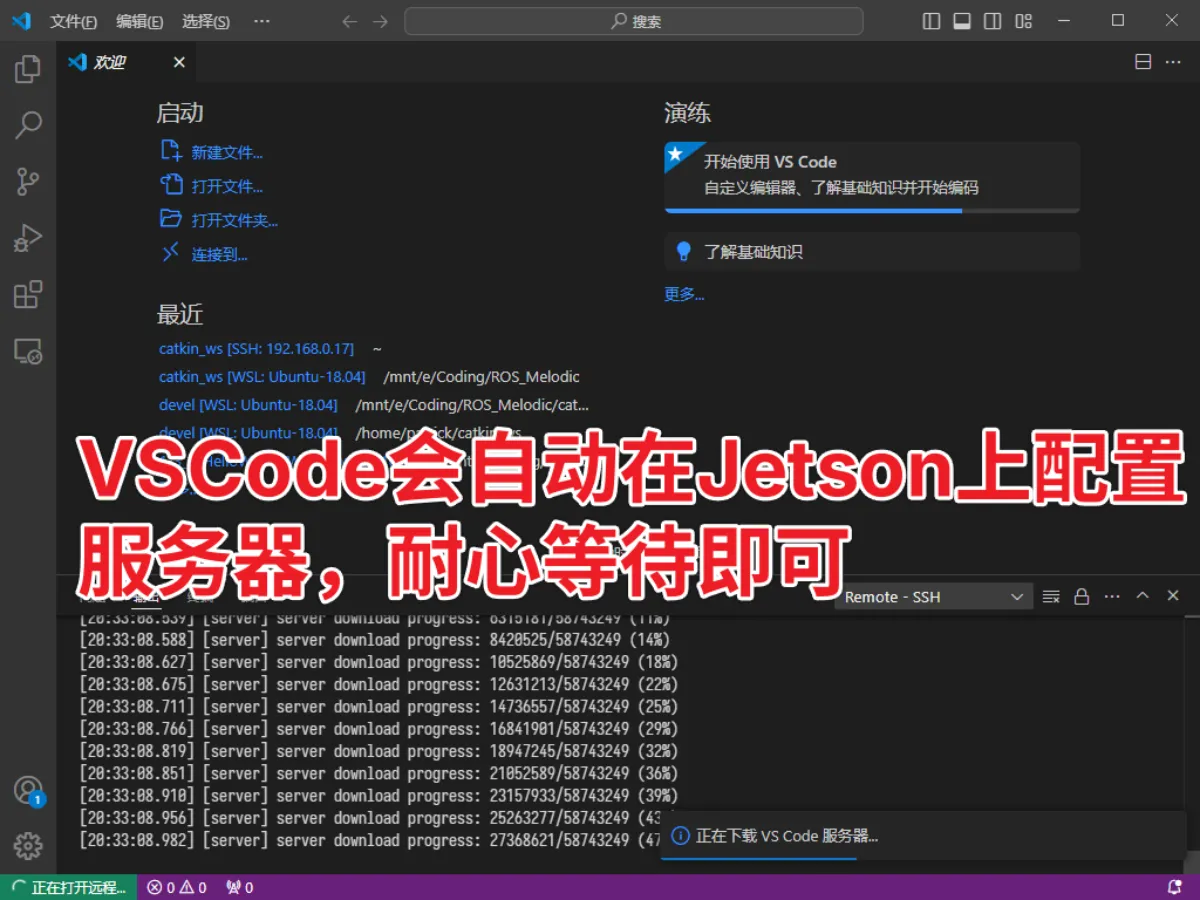The height and width of the screenshot is (900, 1200).
Task: Open the Accounts icon above the gear
Action: coord(27,790)
